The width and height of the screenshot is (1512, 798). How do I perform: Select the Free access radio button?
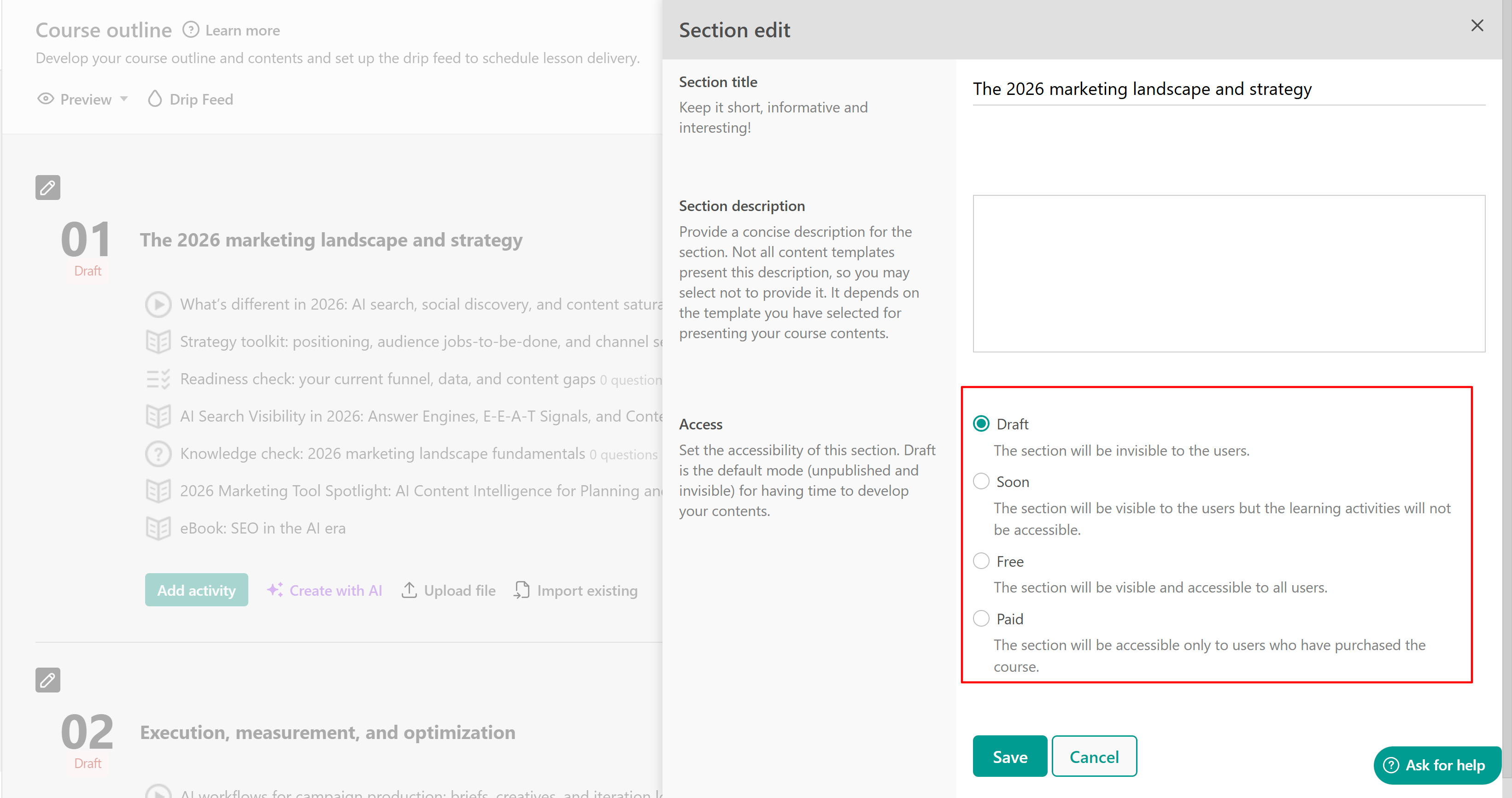(981, 561)
